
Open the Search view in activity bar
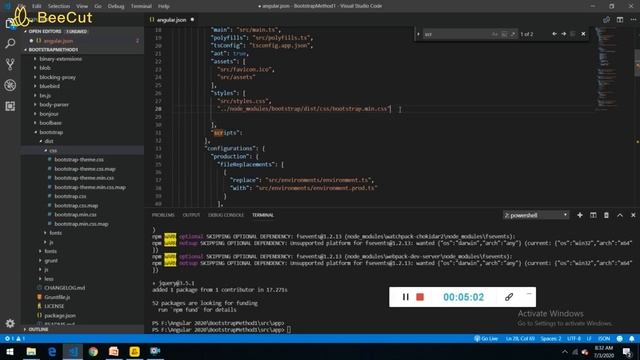[x=10, y=43]
